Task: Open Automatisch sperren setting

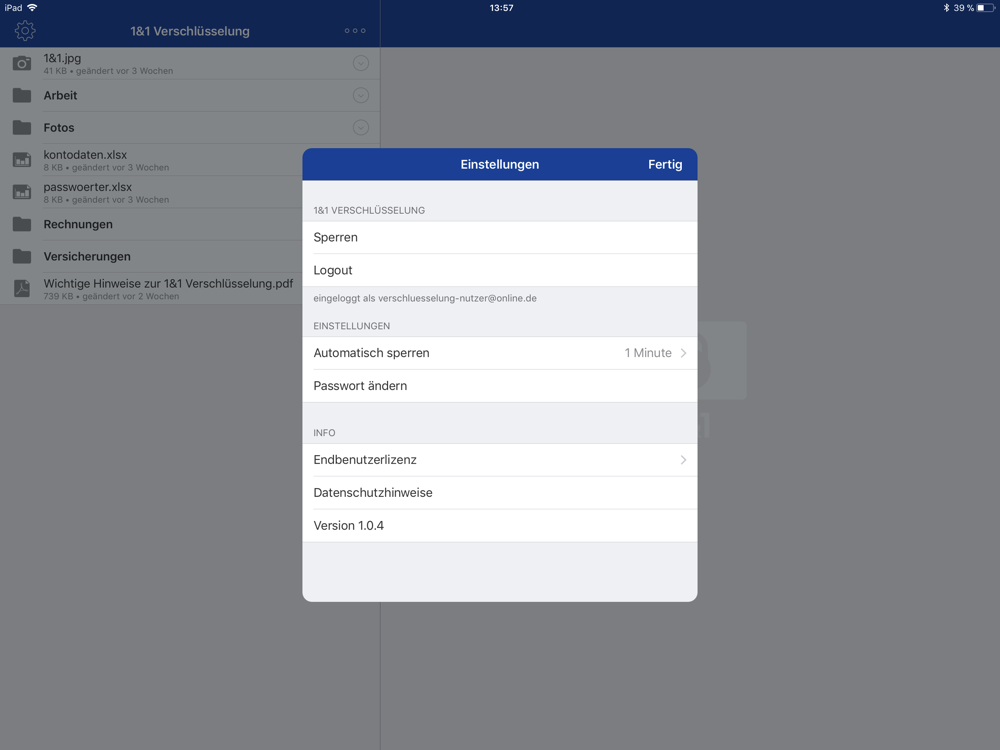Action: coord(500,353)
